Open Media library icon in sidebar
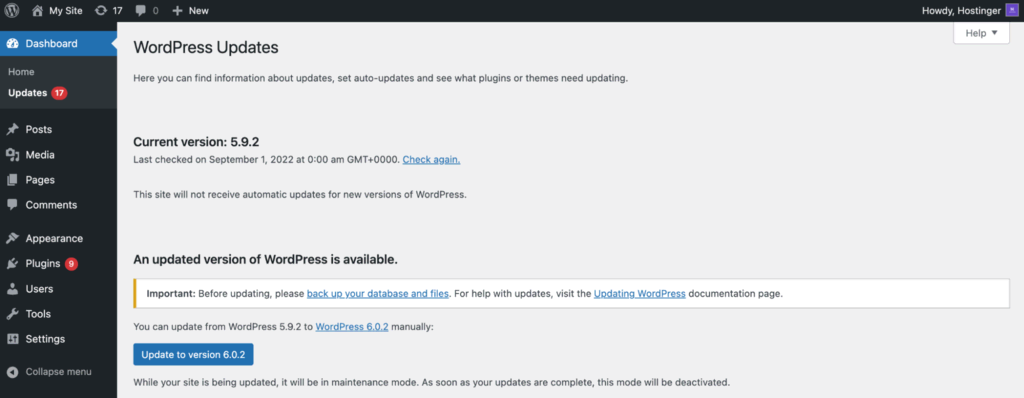1024x398 pixels. tap(12, 155)
